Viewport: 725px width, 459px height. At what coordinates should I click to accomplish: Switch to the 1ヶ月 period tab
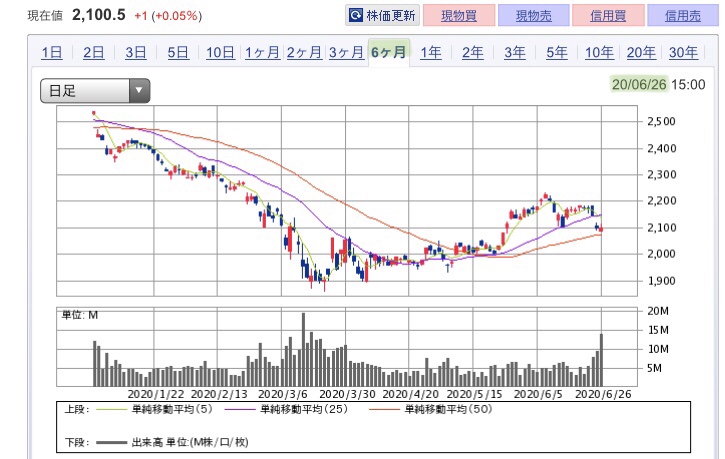pyautogui.click(x=262, y=54)
